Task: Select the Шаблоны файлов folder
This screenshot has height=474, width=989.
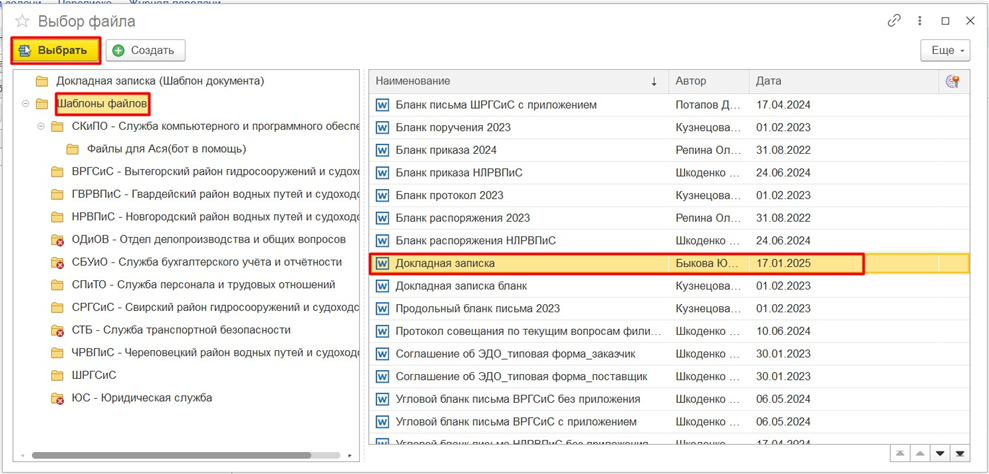Action: pos(102,103)
